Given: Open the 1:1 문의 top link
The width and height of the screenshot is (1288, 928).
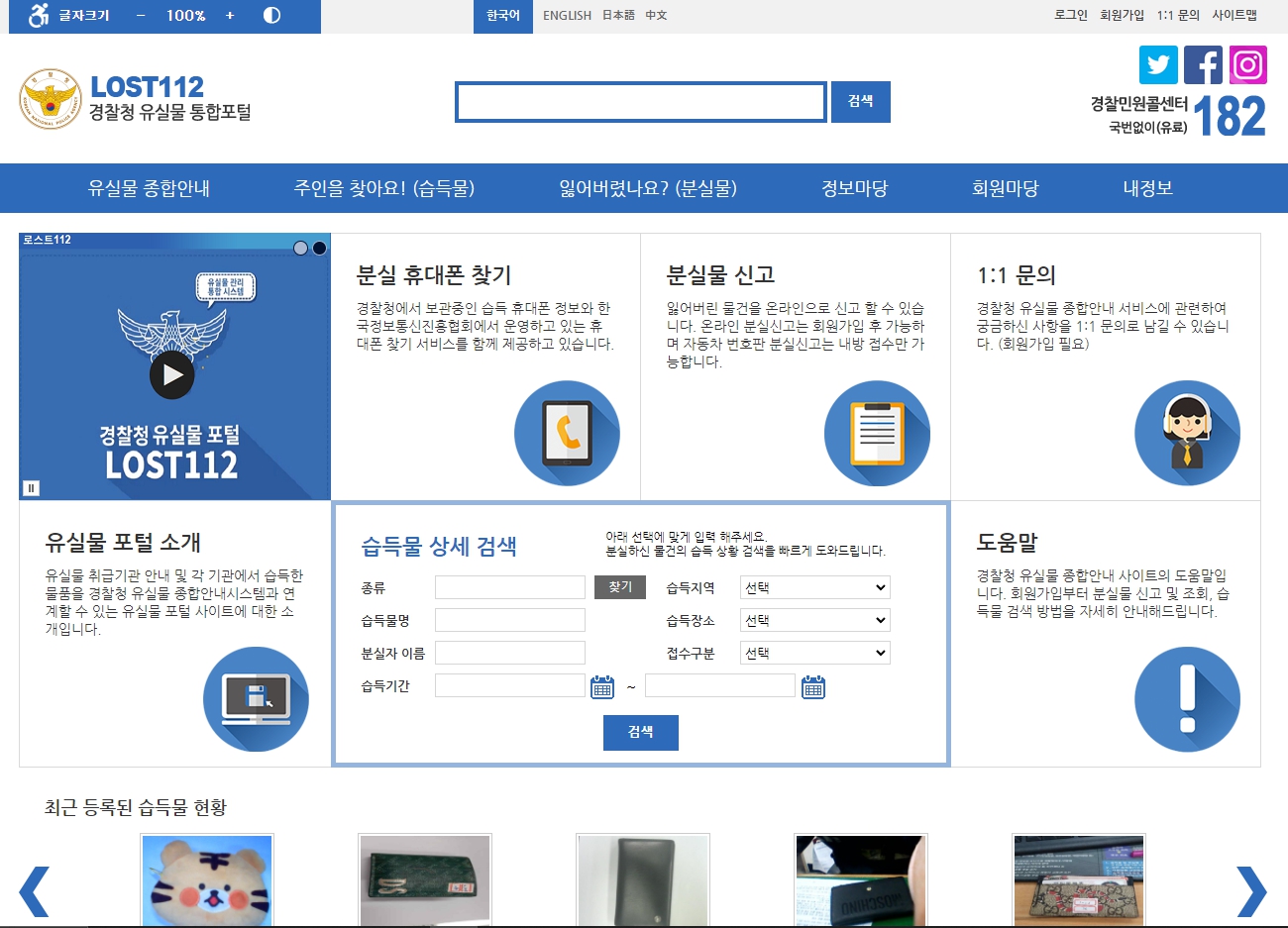Looking at the screenshot, I should (1178, 15).
